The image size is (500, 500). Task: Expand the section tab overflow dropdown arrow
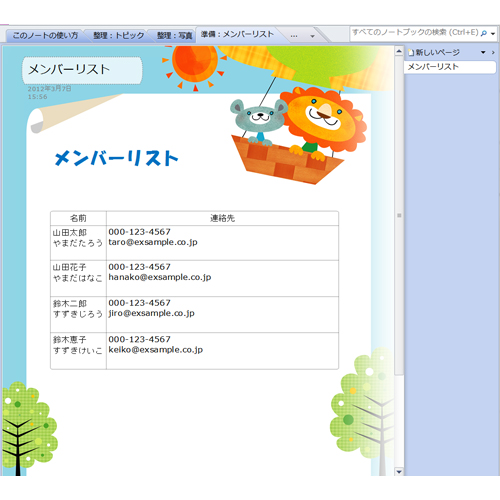[x=312, y=36]
